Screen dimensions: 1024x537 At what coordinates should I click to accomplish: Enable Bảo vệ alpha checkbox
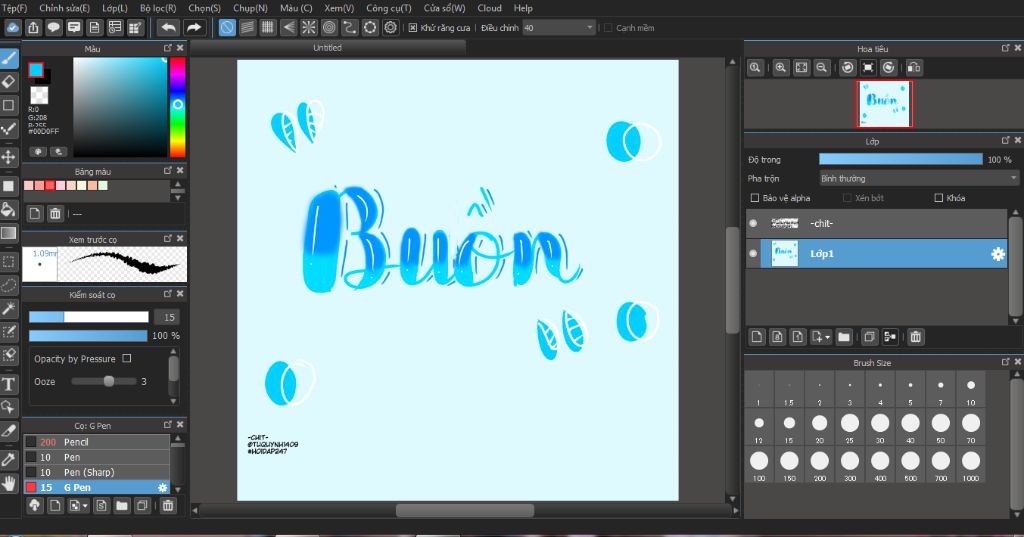point(755,198)
